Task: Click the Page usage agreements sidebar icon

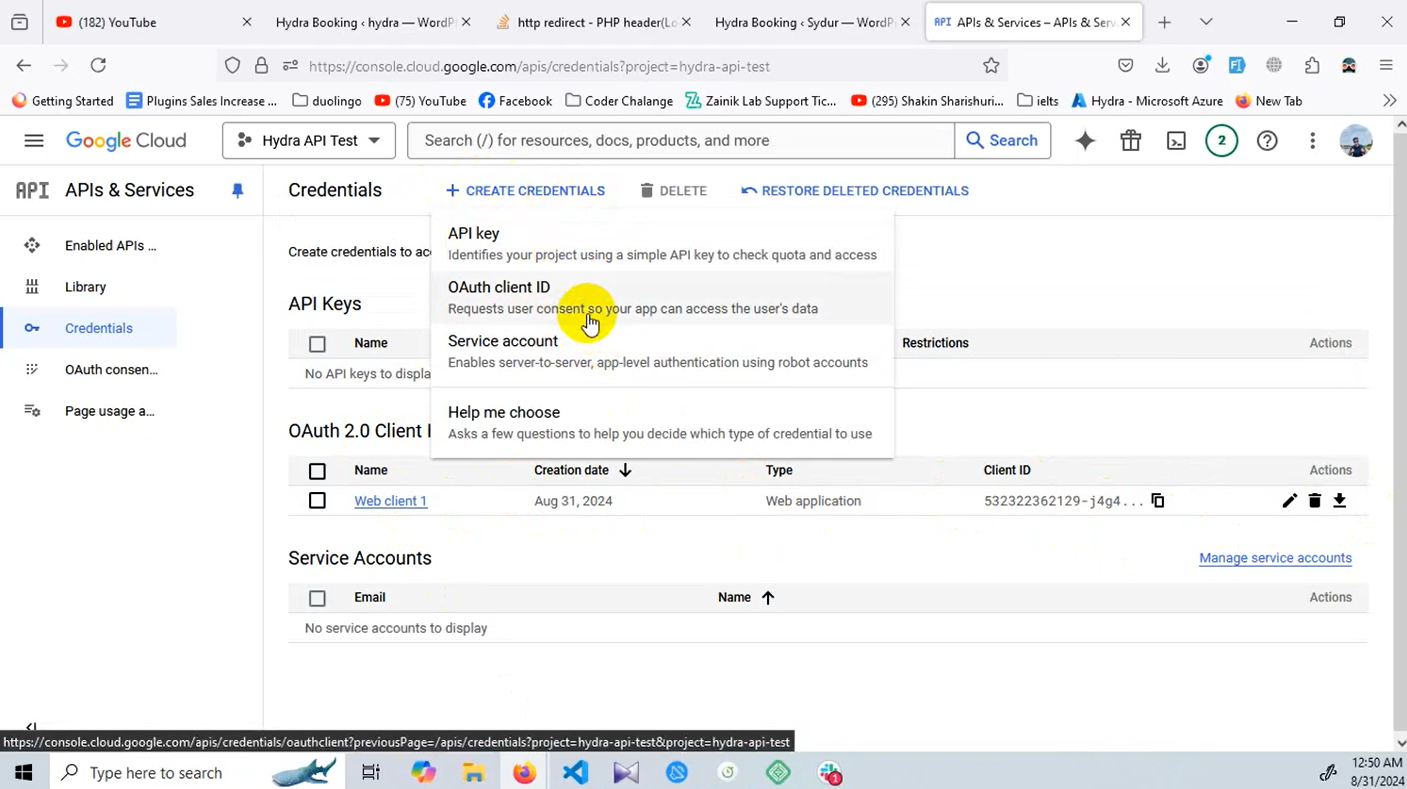Action: click(32, 411)
